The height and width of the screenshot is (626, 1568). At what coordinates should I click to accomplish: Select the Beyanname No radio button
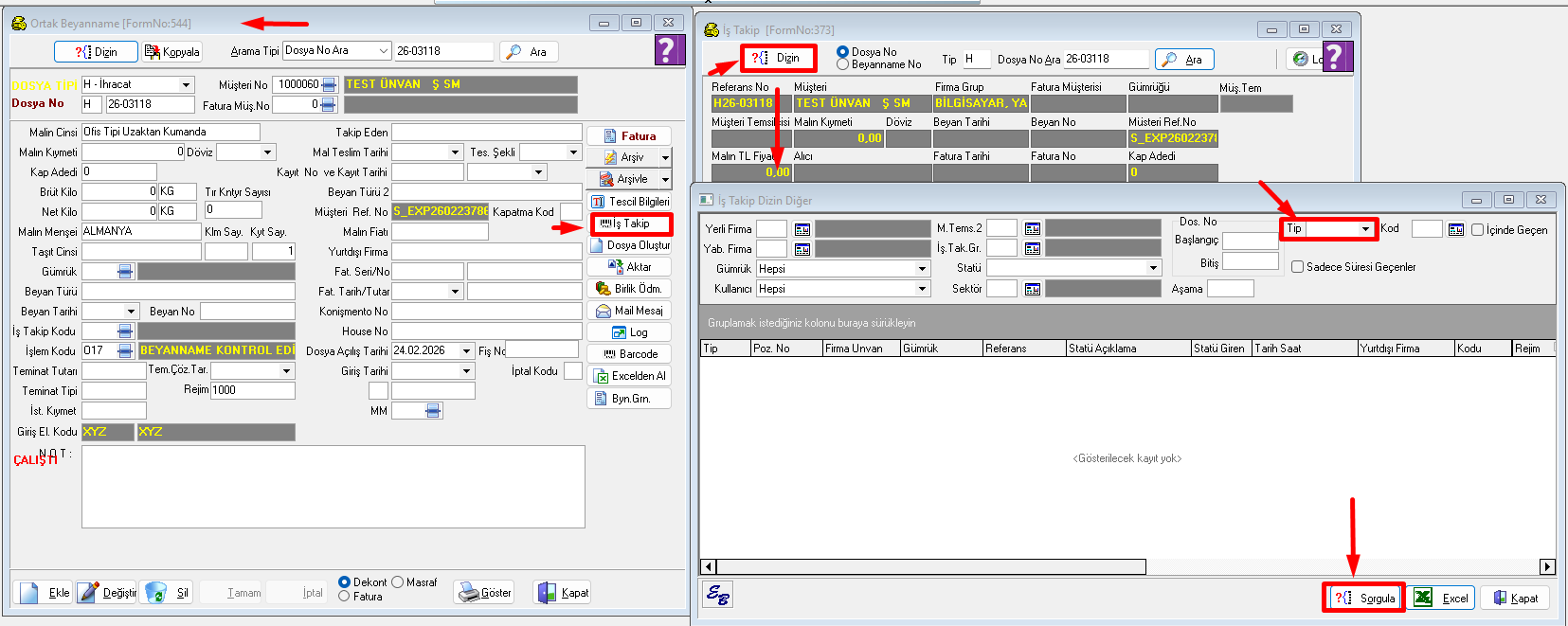pos(842,64)
